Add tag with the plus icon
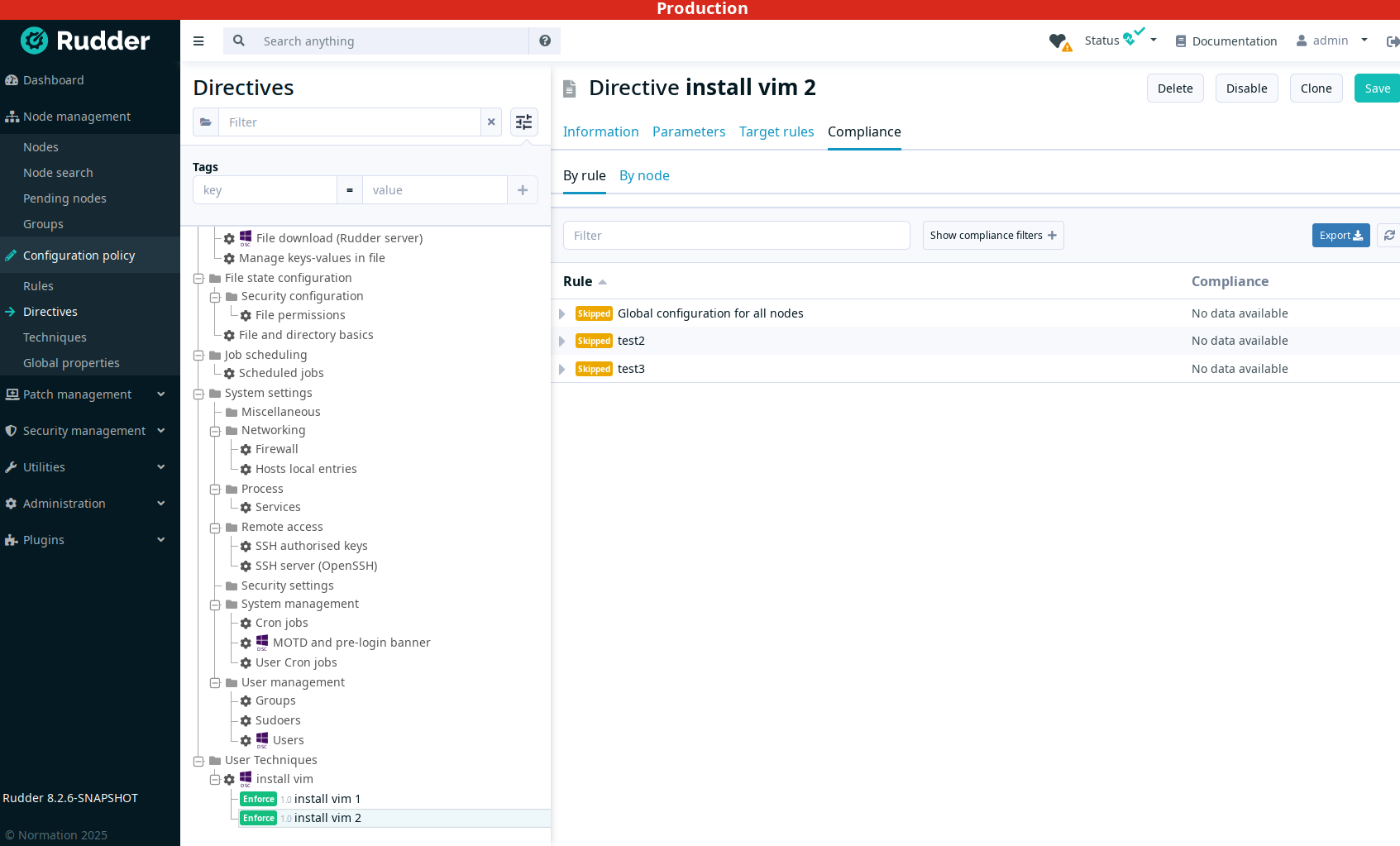This screenshot has width=1400, height=846. tap(523, 190)
